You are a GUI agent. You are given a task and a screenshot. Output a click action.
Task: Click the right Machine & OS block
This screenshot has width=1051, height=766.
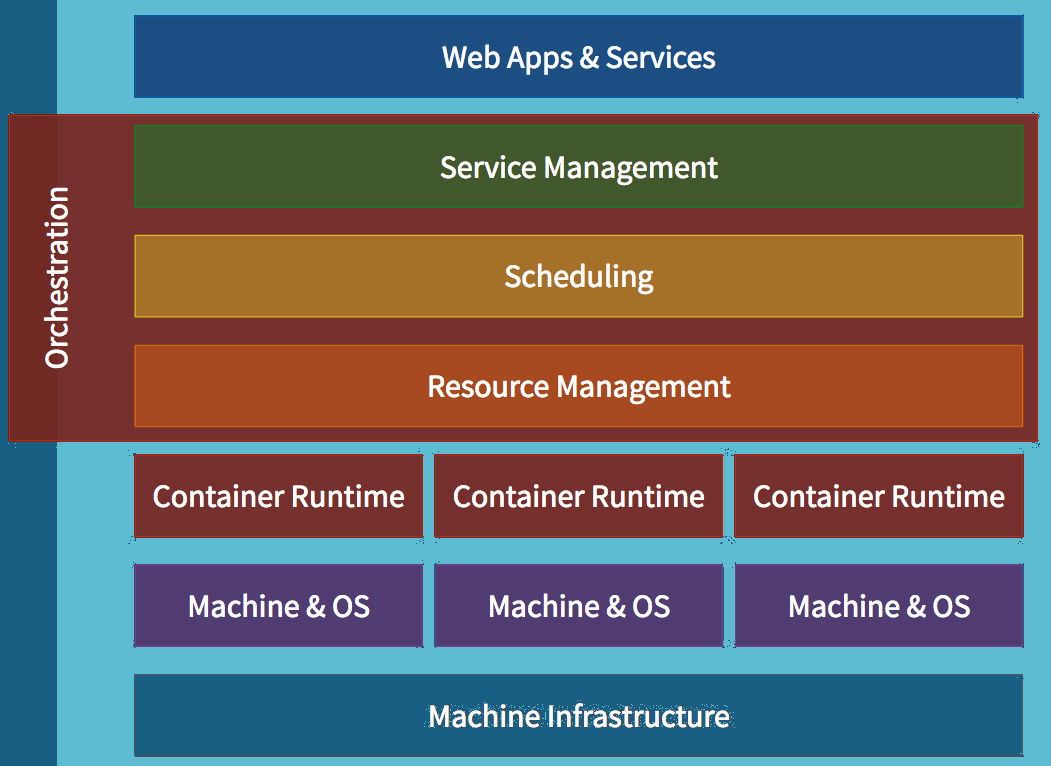click(879, 605)
